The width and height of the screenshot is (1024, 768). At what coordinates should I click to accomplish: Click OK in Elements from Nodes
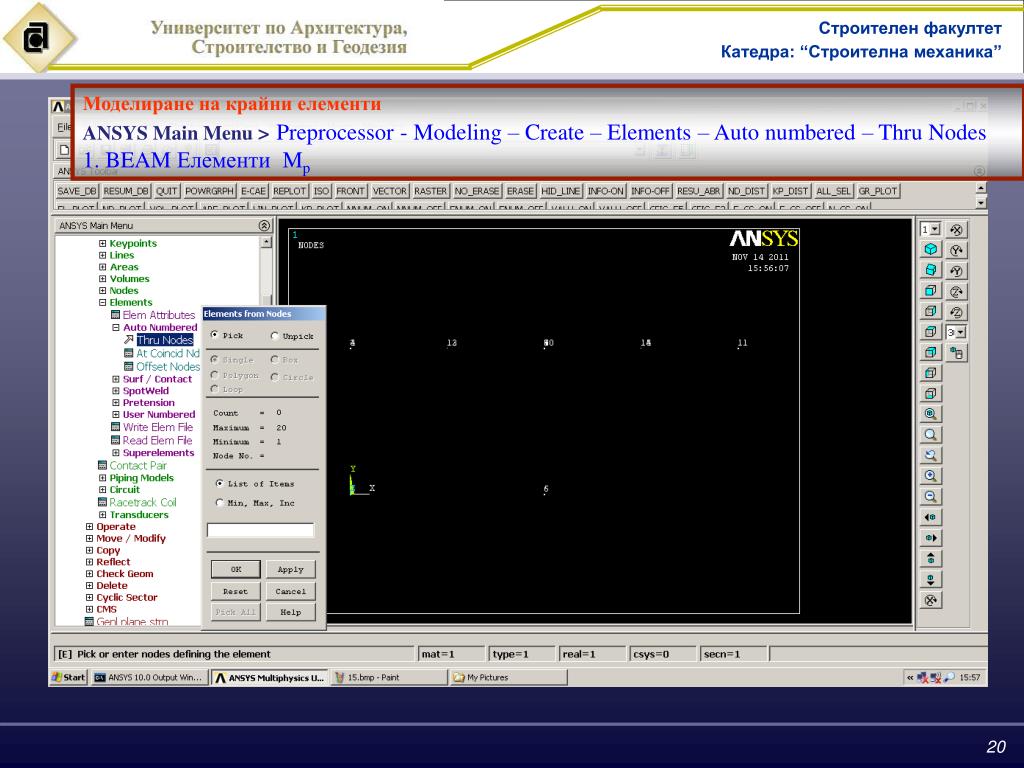[236, 569]
